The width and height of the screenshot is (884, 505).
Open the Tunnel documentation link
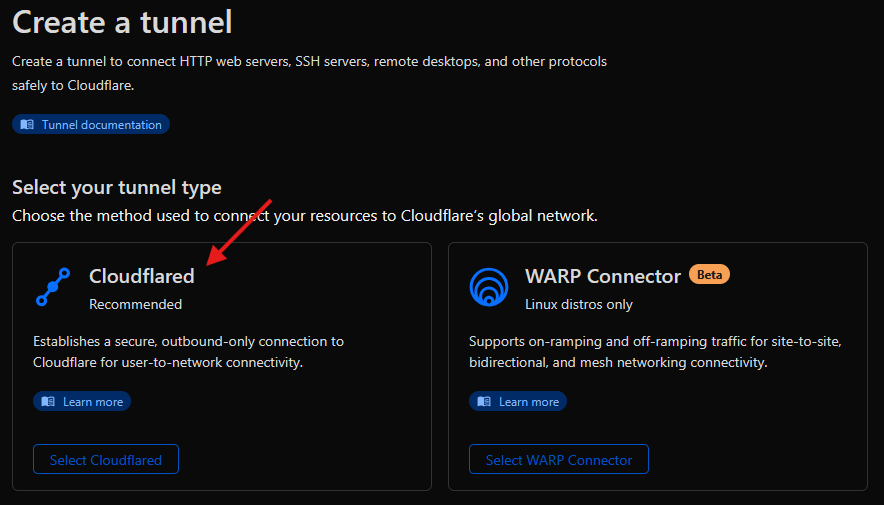click(91, 125)
